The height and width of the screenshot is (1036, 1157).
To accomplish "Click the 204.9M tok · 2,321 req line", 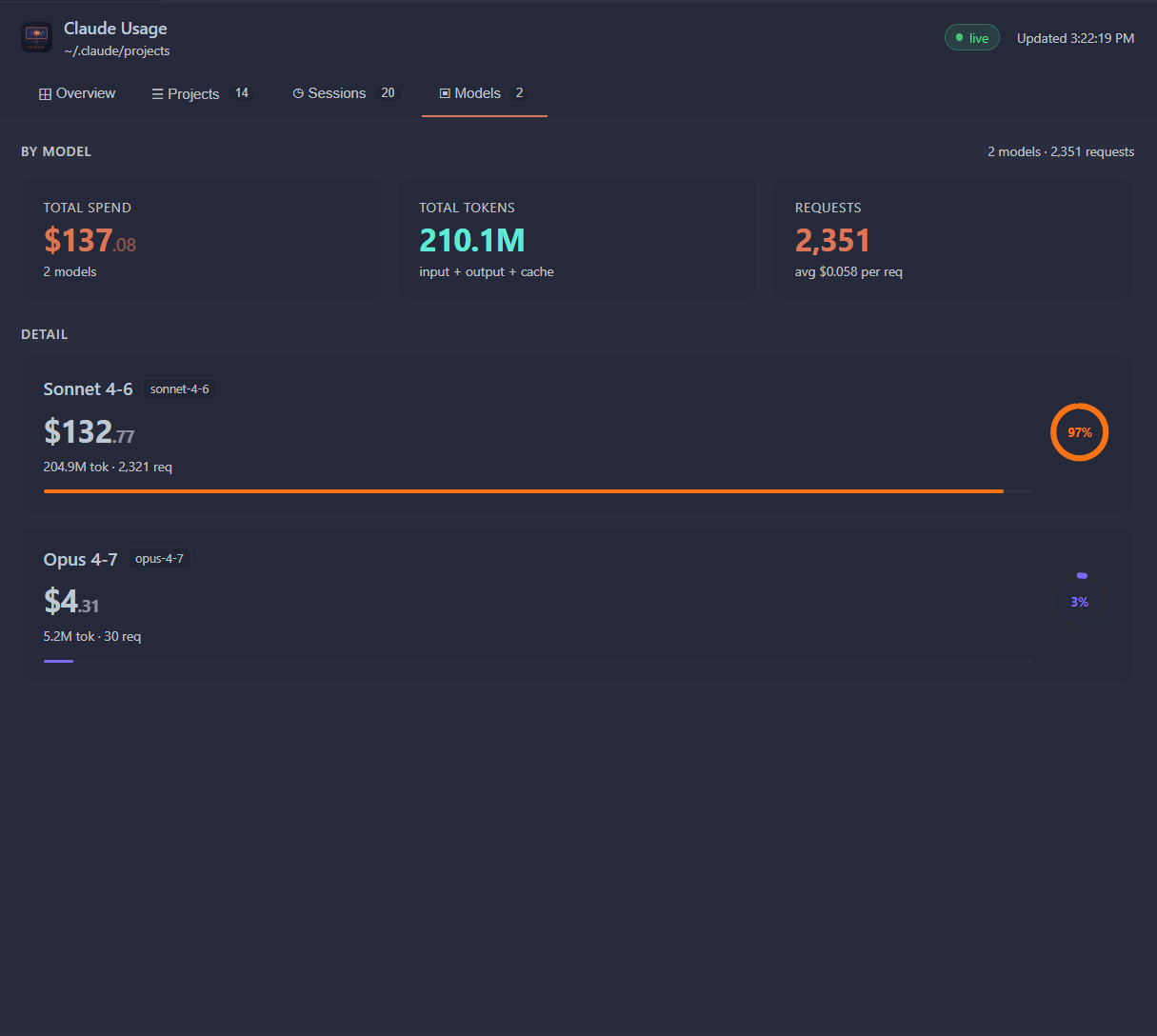I will 108,468.
